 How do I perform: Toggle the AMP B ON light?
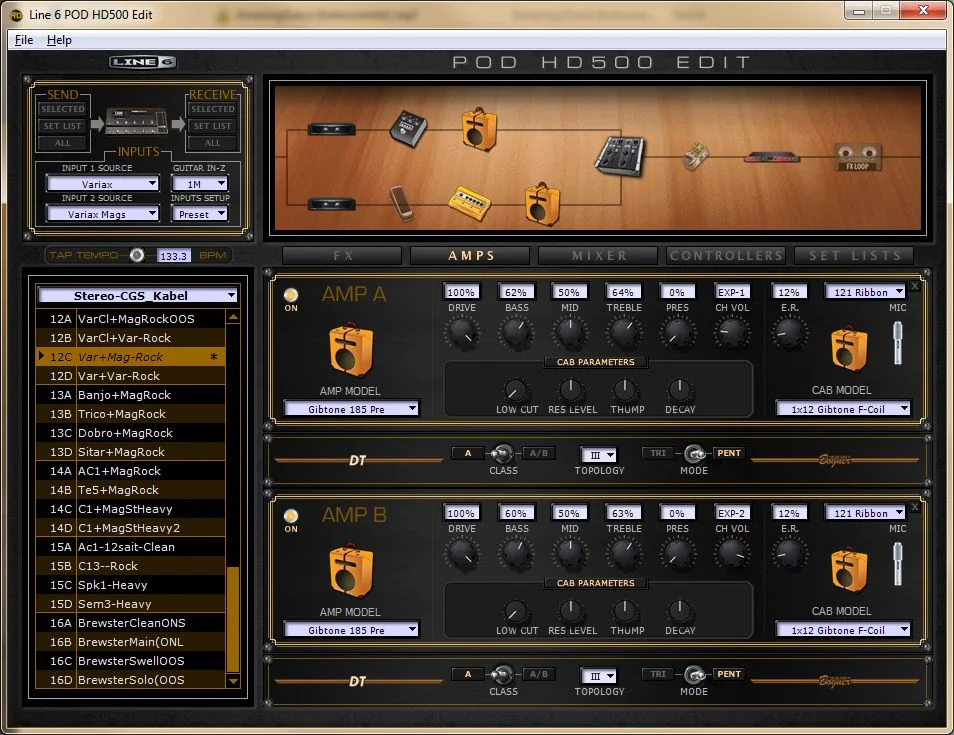(x=291, y=516)
